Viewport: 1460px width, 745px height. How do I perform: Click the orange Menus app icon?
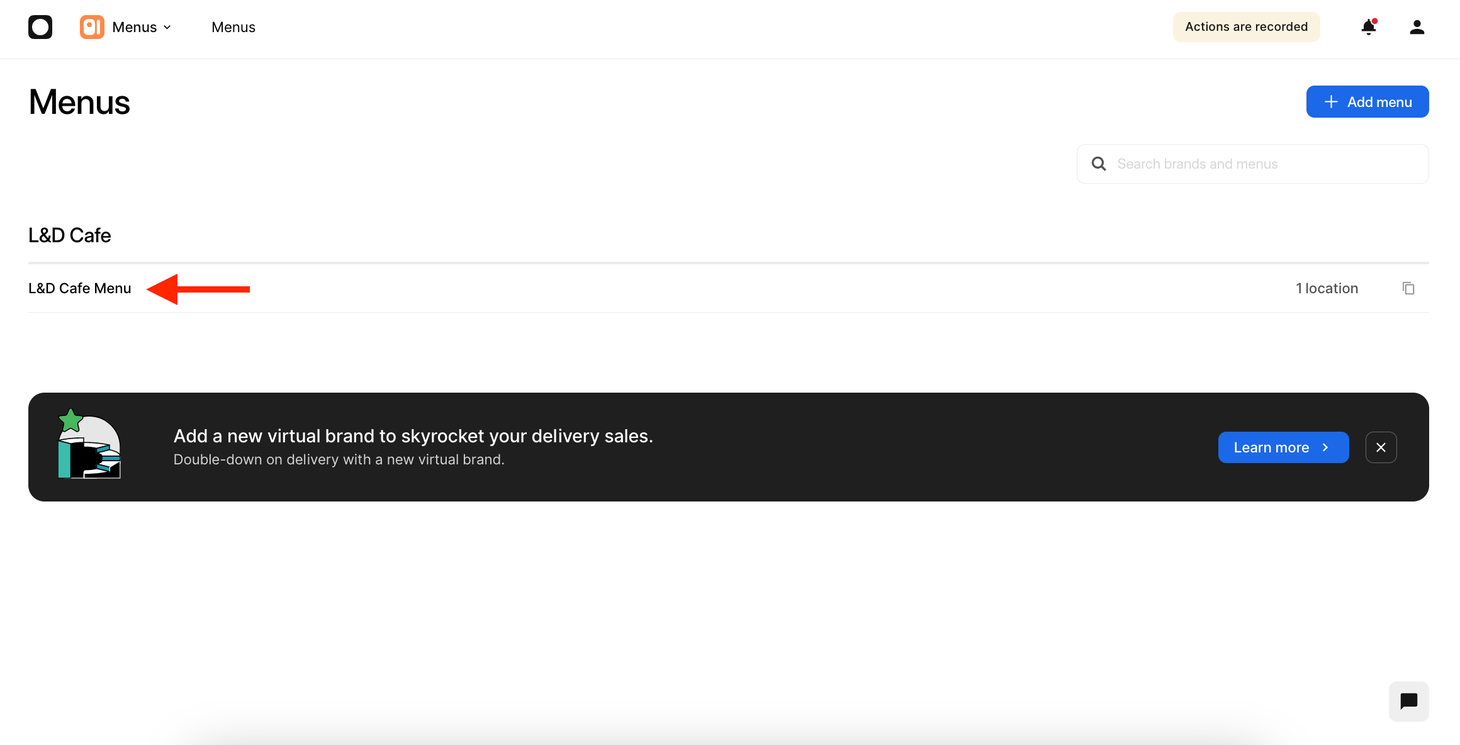coord(92,27)
